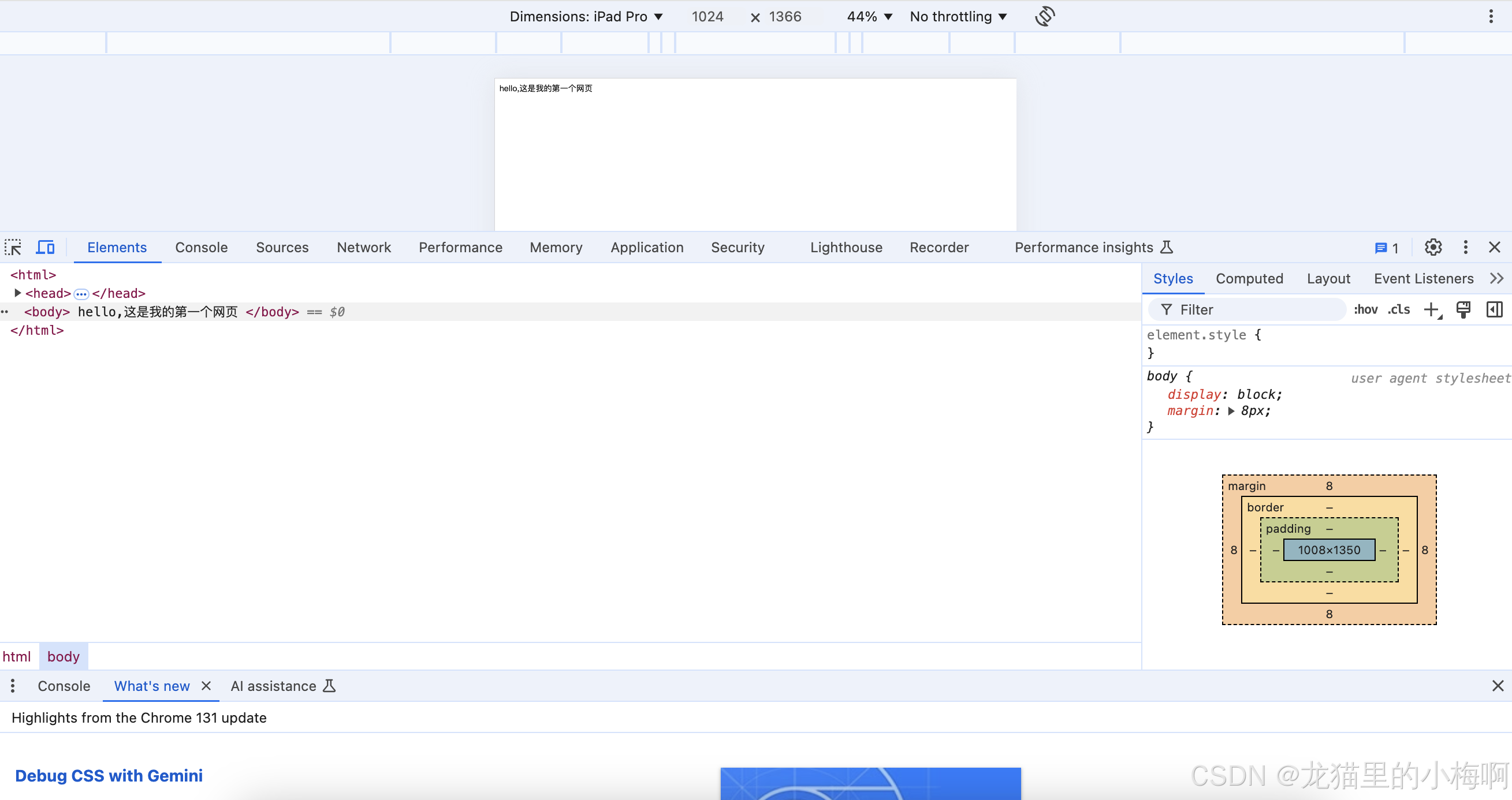Open DevTools settings gear
The width and height of the screenshot is (1512, 800).
click(x=1433, y=248)
